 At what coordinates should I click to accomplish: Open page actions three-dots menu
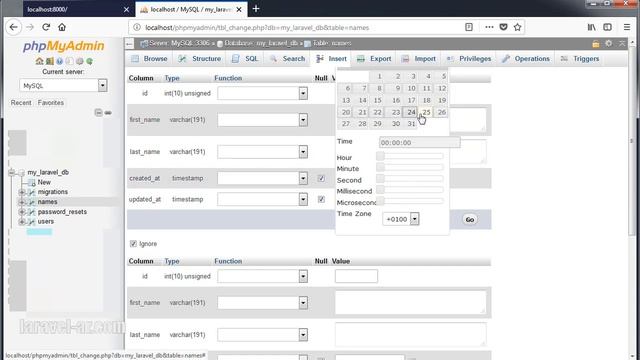point(489,27)
